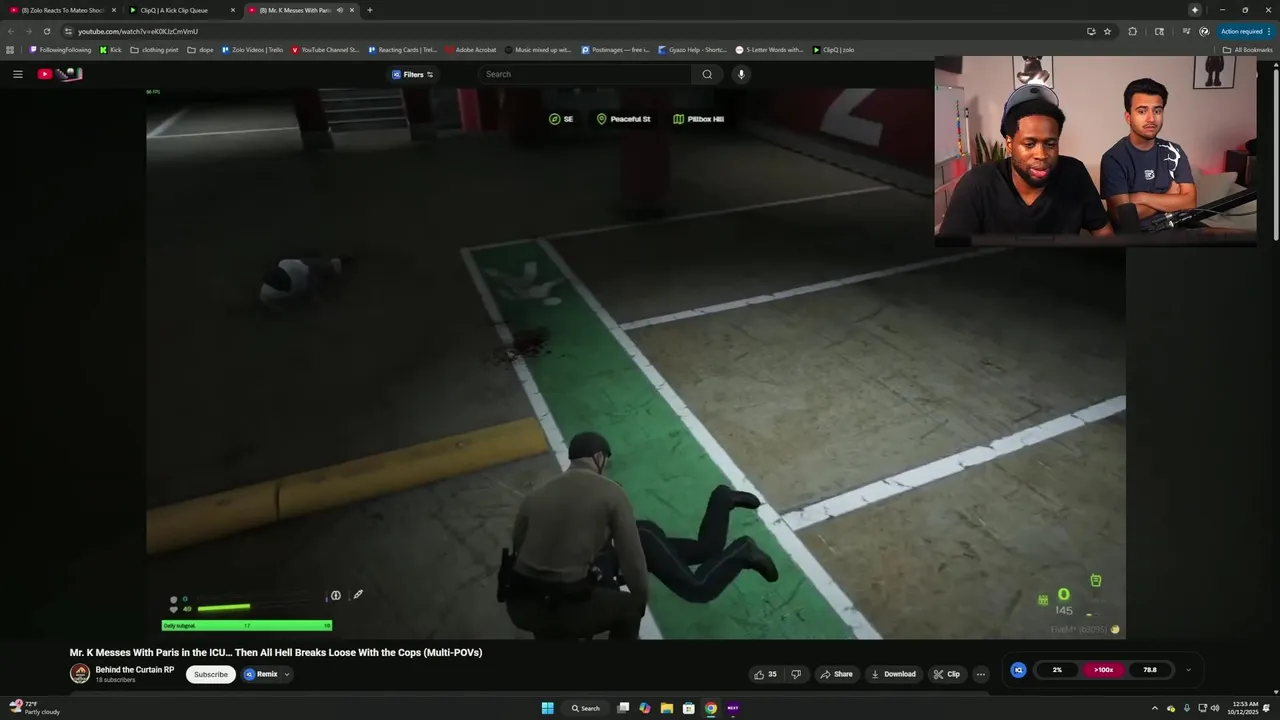Image resolution: width=1280 pixels, height=720 pixels.
Task: Open the Kick bookmark
Action: 111,49
